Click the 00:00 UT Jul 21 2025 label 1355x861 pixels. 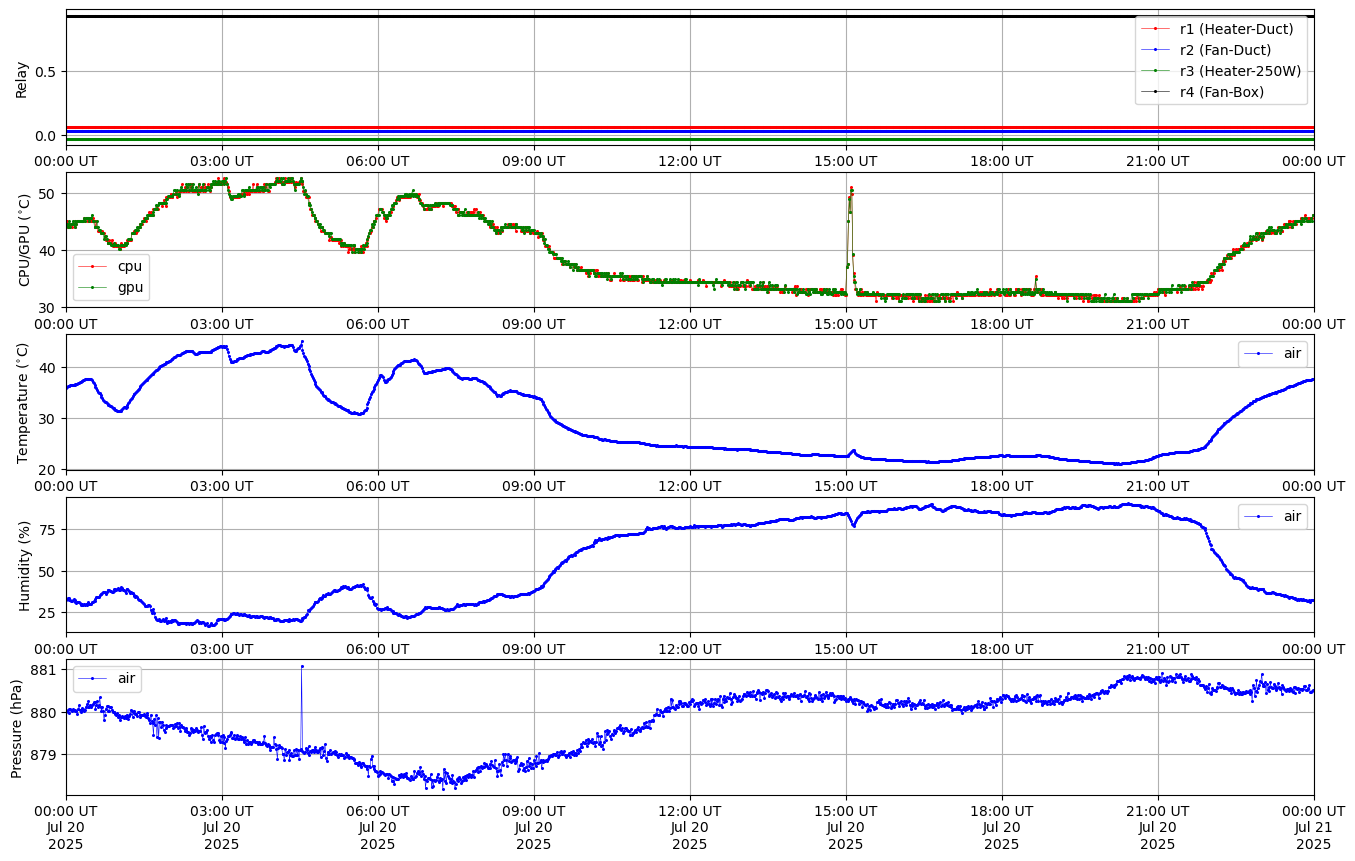[1314, 827]
